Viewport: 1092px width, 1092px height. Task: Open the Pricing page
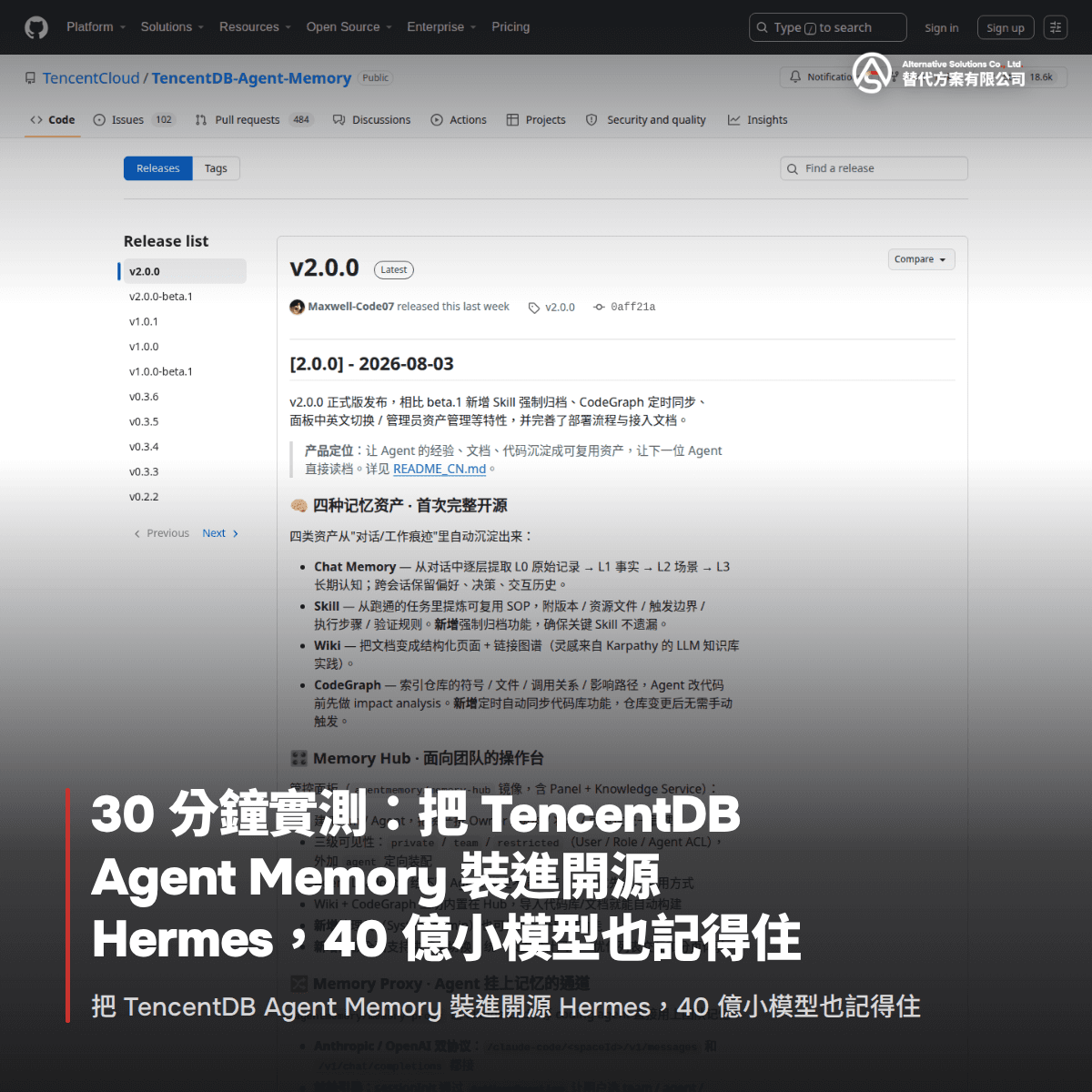[511, 27]
